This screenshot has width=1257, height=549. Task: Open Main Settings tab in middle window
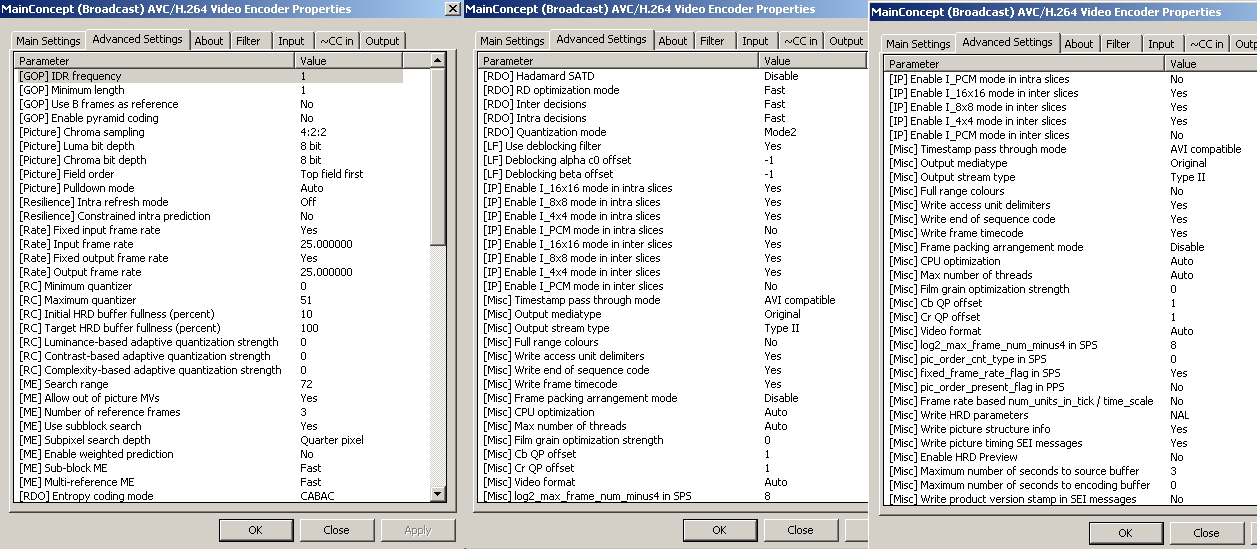512,41
